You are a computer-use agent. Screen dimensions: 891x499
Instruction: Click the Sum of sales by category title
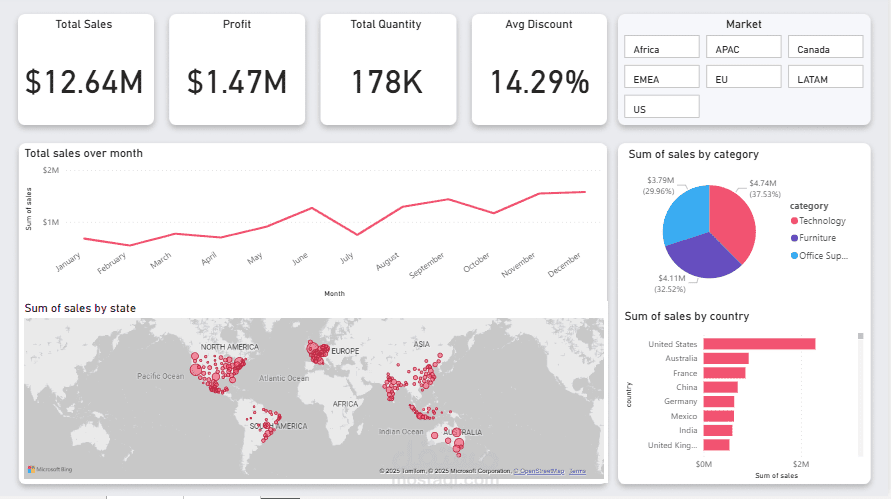(693, 155)
